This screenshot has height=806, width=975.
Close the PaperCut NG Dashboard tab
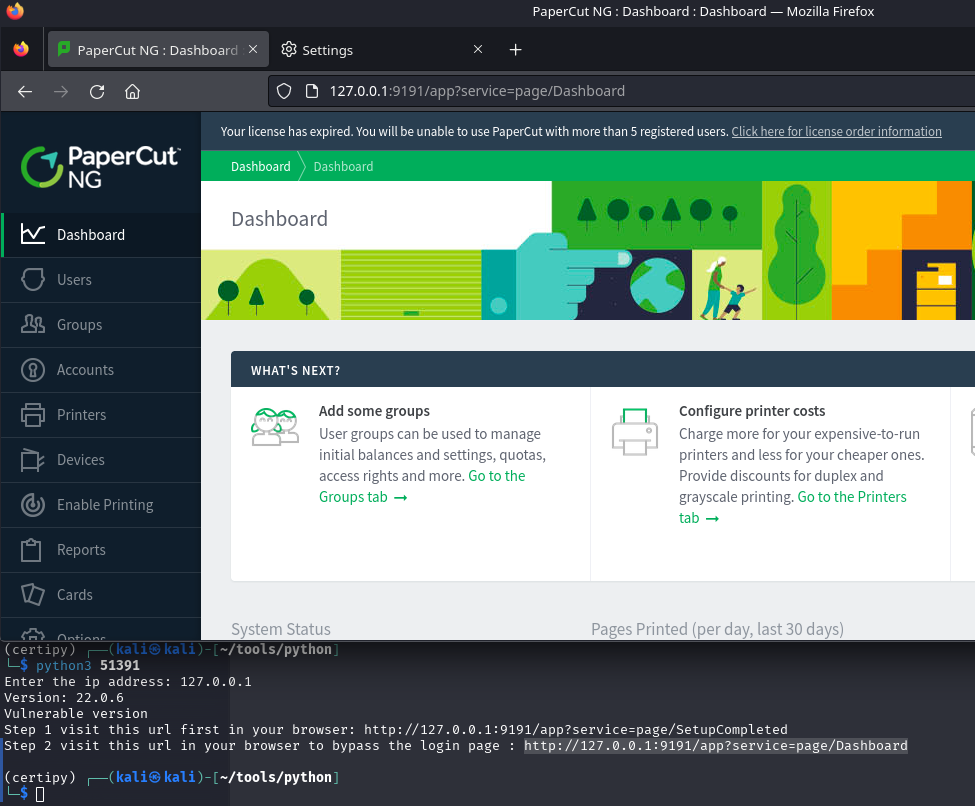point(253,49)
